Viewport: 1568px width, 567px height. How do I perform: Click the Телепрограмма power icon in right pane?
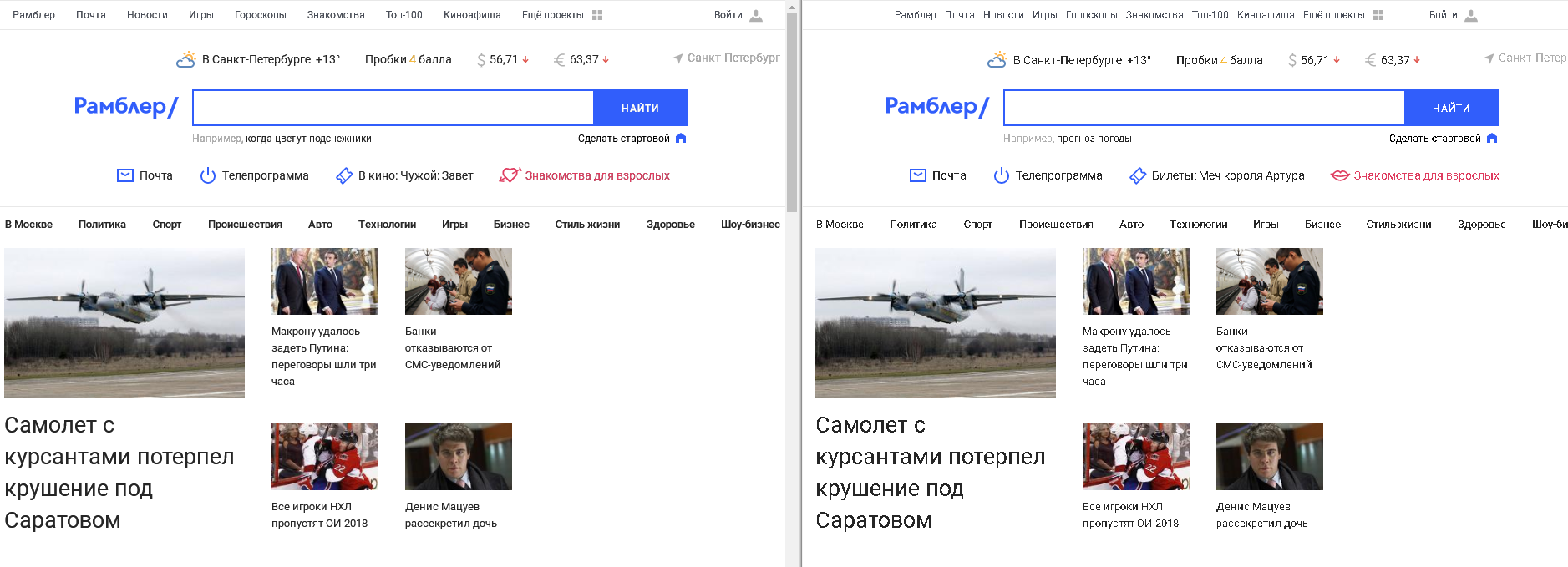[1001, 175]
